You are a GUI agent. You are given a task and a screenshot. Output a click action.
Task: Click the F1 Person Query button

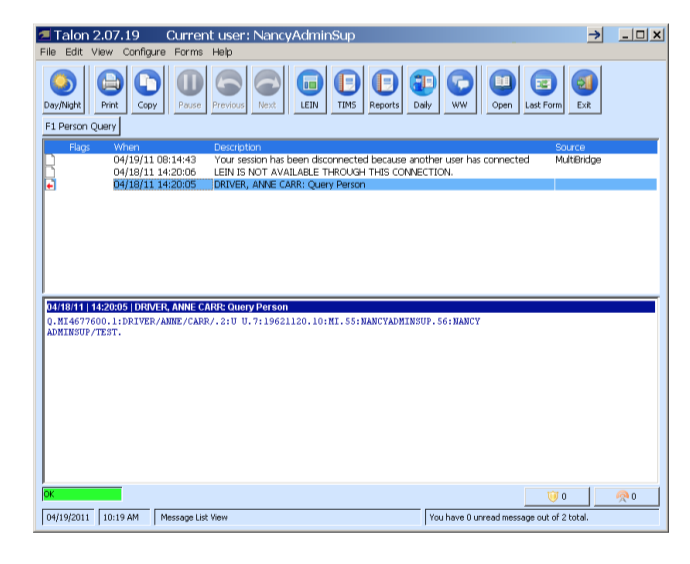[x=81, y=127]
